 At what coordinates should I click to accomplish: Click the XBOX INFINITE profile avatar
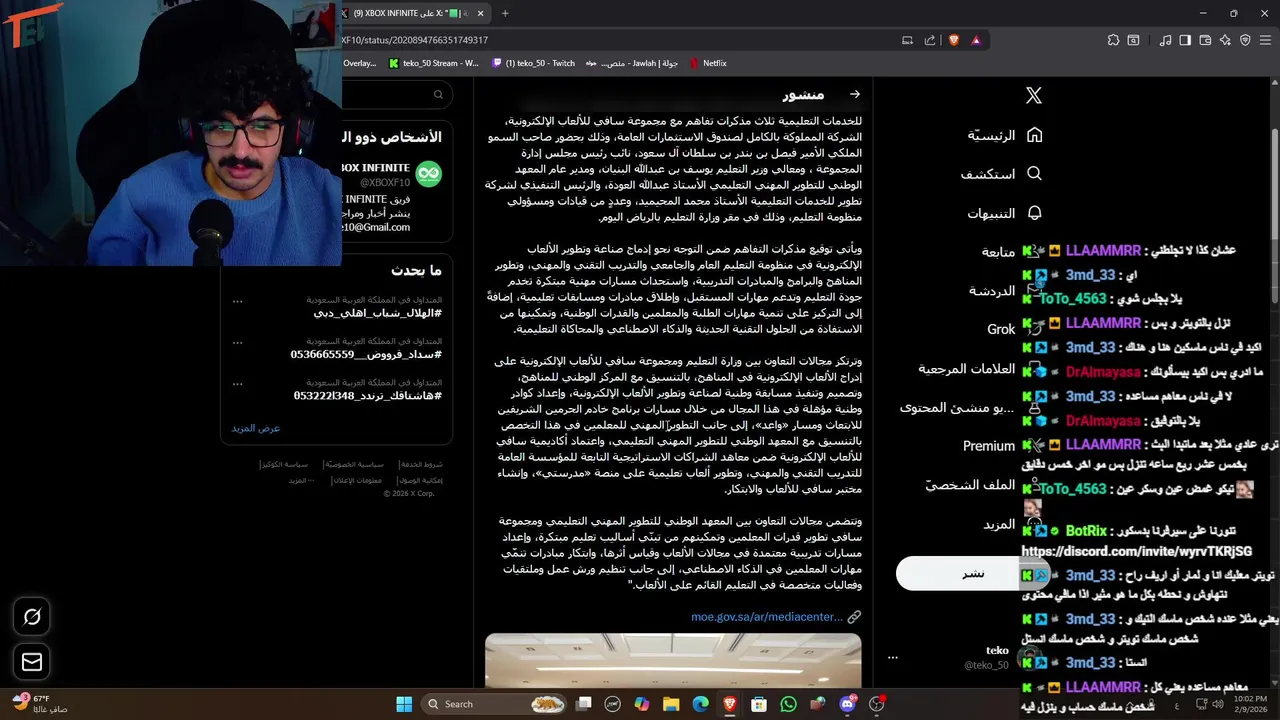pyautogui.click(x=429, y=174)
